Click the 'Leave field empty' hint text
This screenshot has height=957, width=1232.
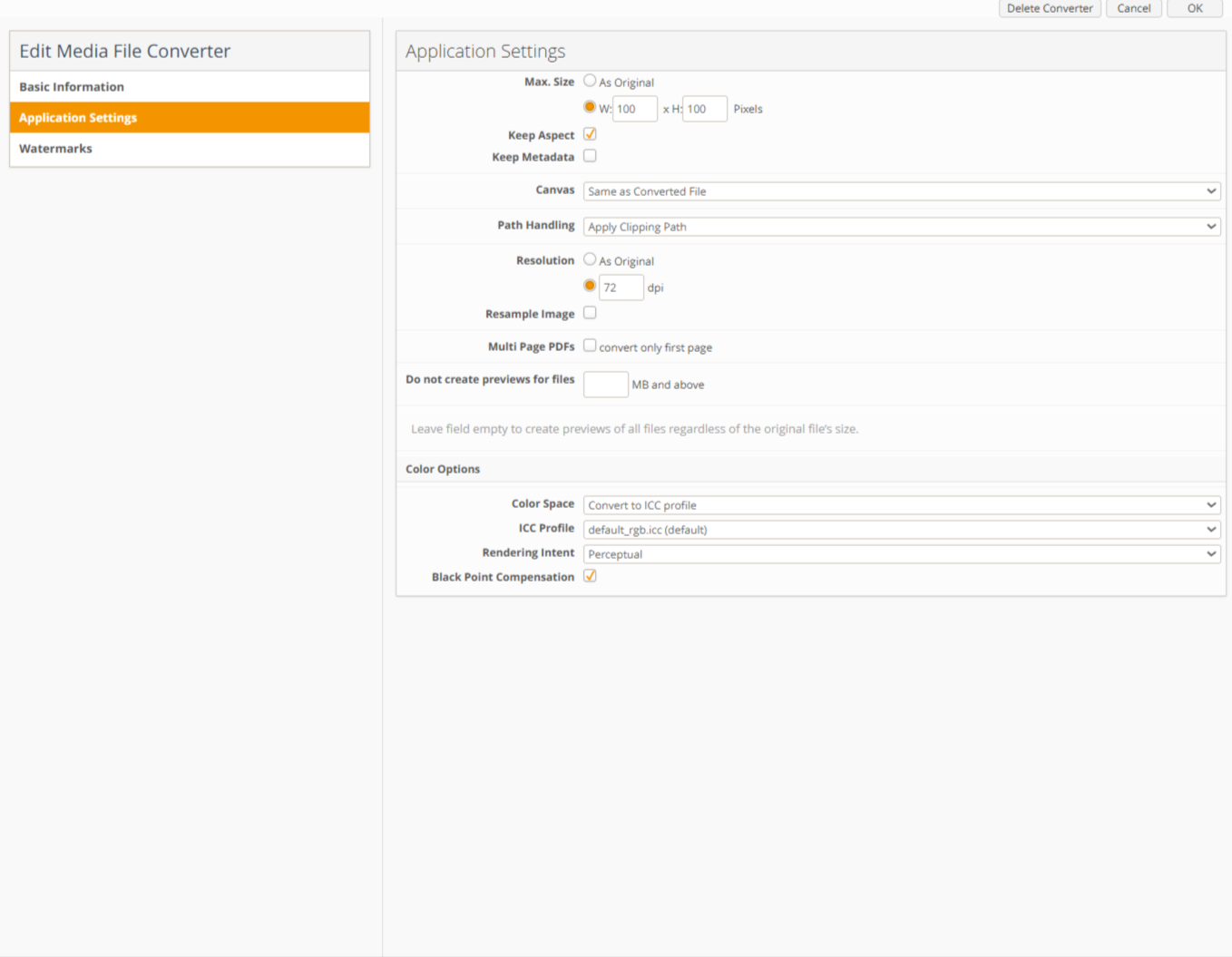pos(634,429)
